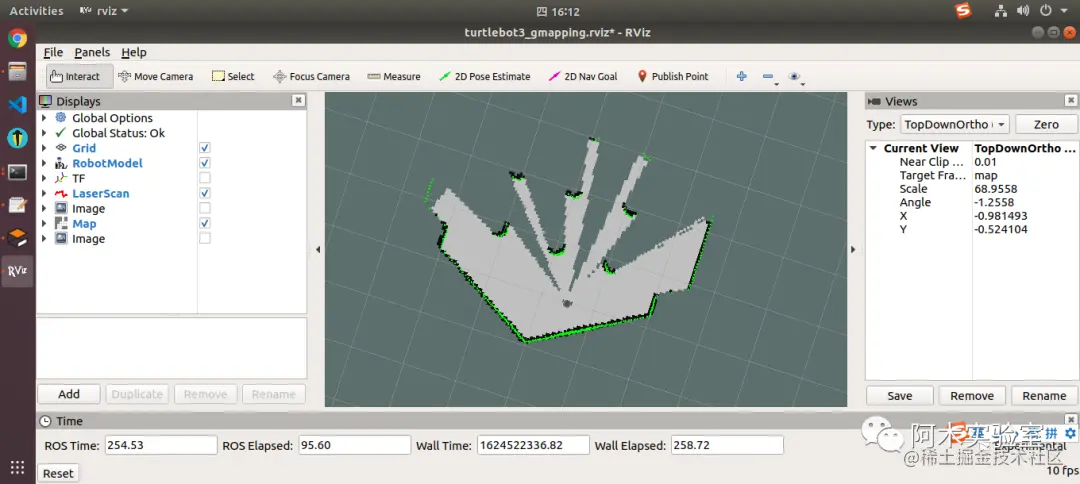Screen dimensions: 1080x484
Task: Open the text editor dock icon
Action: pos(17,204)
